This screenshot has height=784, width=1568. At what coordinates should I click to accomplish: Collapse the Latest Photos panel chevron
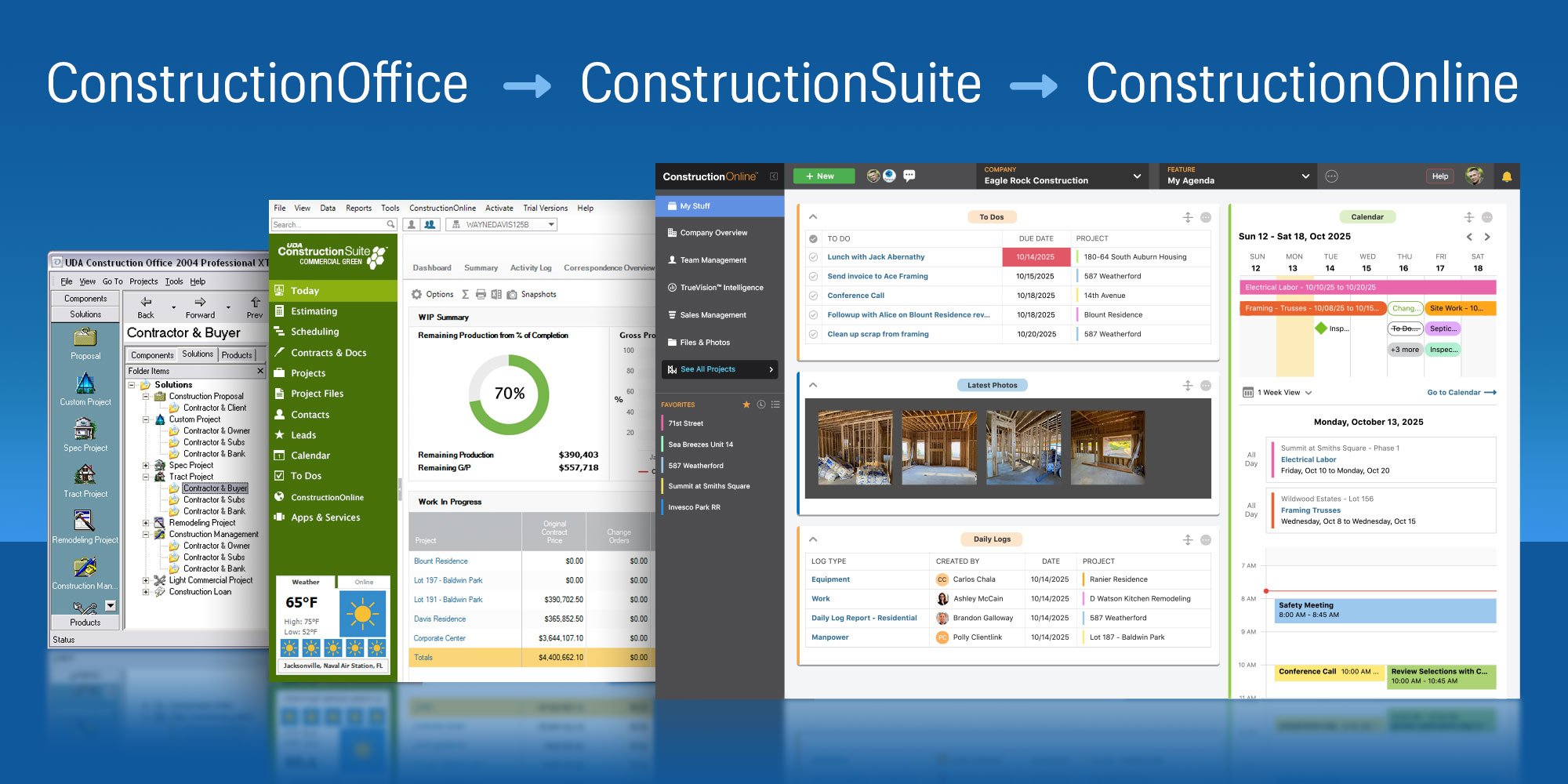coord(813,386)
